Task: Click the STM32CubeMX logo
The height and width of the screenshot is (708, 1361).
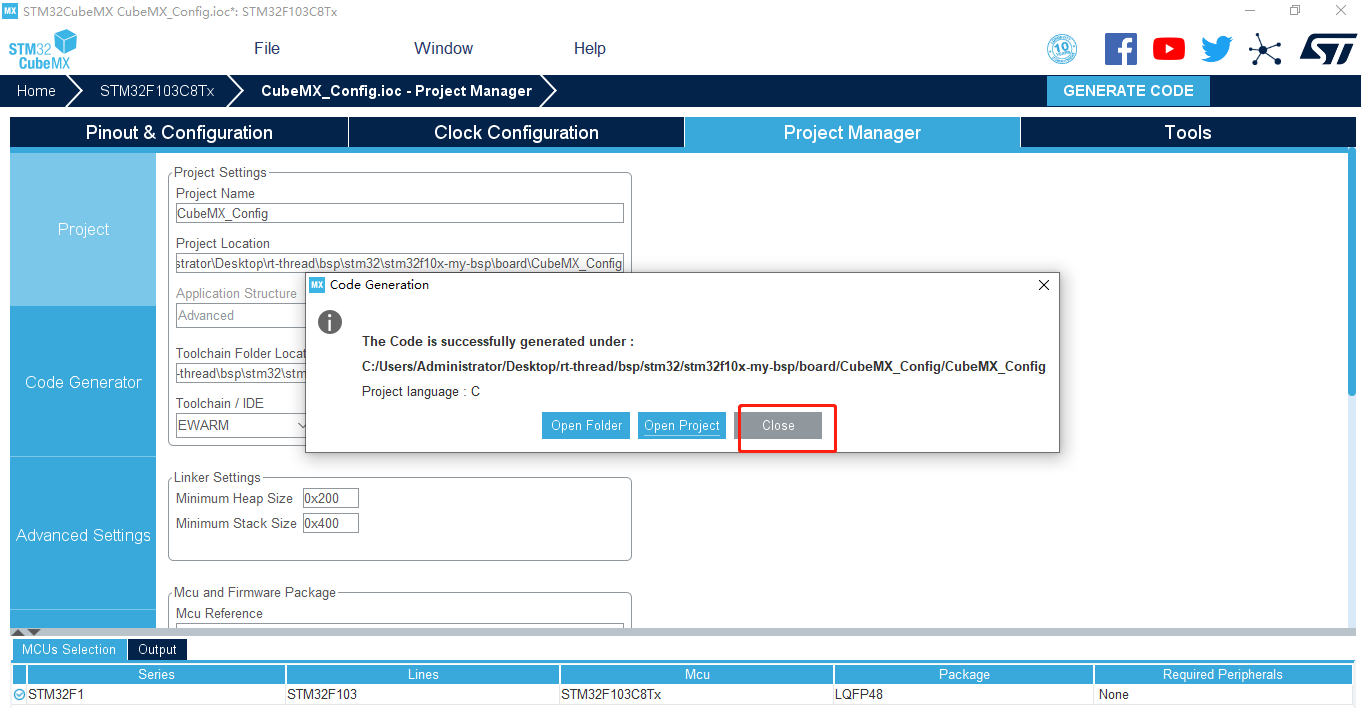Action: [x=43, y=49]
